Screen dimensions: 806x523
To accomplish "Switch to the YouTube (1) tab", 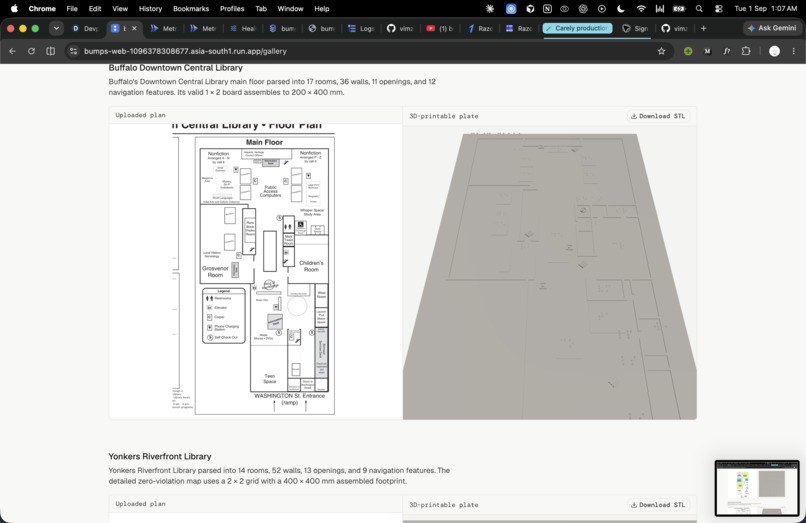I will tap(440, 28).
